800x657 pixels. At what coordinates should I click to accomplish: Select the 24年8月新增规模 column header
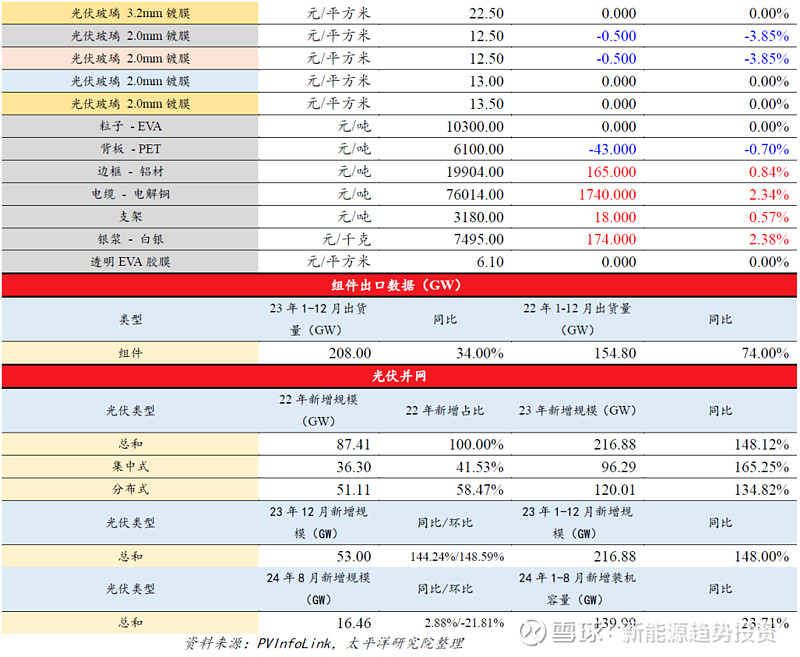pyautogui.click(x=318, y=589)
